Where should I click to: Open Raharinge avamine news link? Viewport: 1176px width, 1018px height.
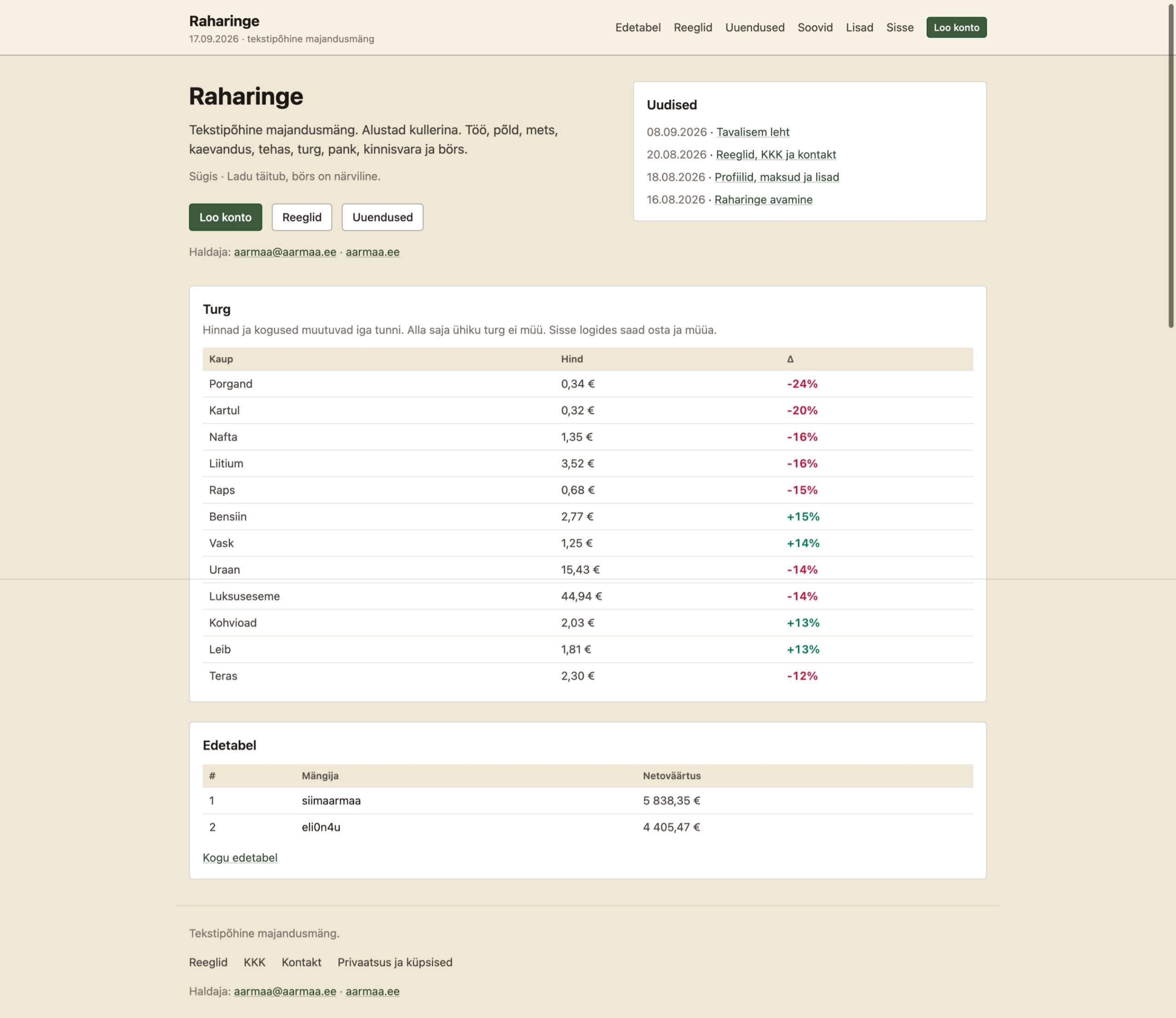pyautogui.click(x=763, y=200)
